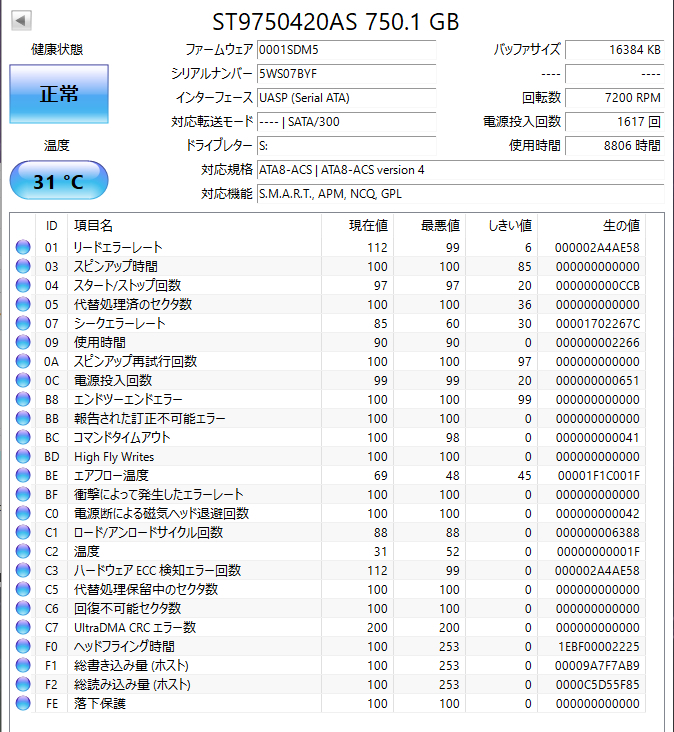Viewport: 674px width, 732px height.
Task: Select the High Fly Writes attribute name
Action: [114, 457]
